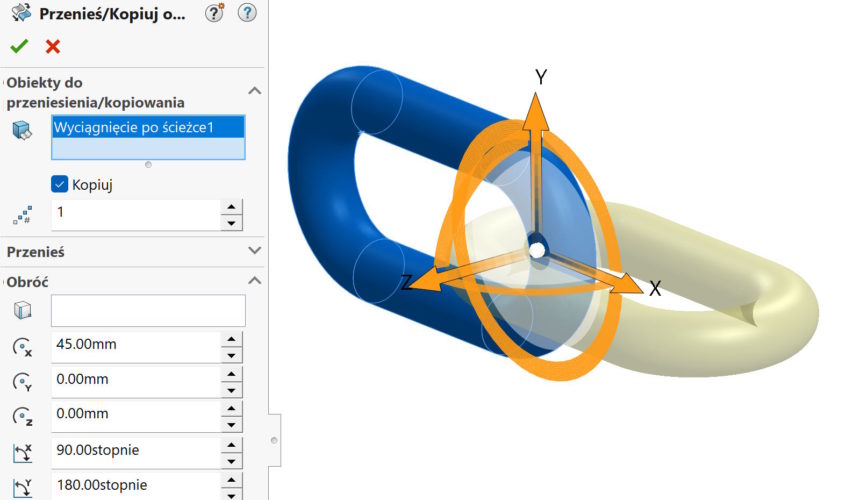Increase the number of copies value
This screenshot has width=860, height=500.
point(232,207)
